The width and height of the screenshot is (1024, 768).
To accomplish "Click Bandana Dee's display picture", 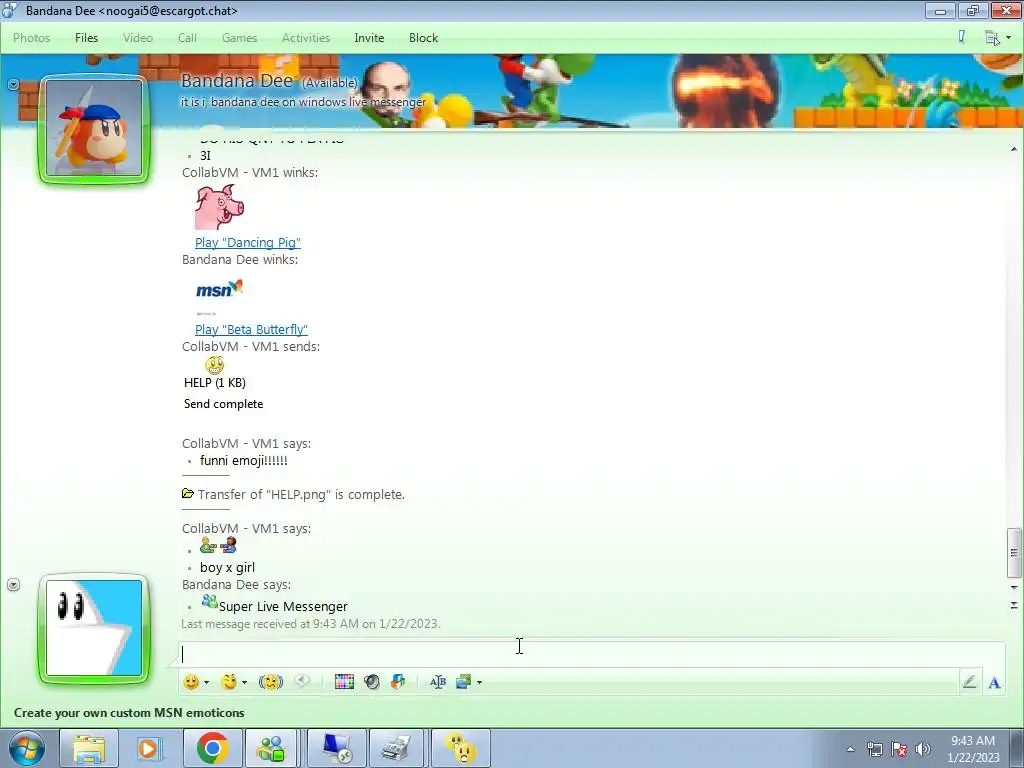I will pyautogui.click(x=94, y=129).
